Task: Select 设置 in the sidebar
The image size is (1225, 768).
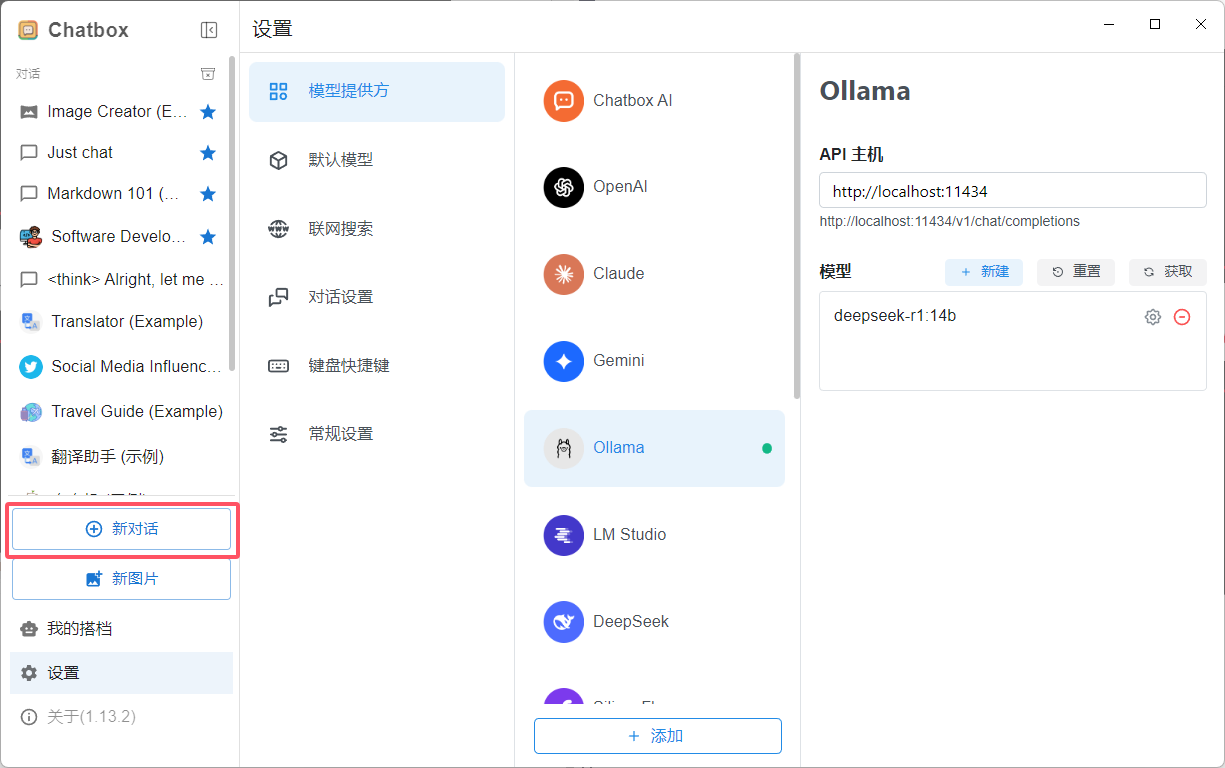Action: [121, 673]
